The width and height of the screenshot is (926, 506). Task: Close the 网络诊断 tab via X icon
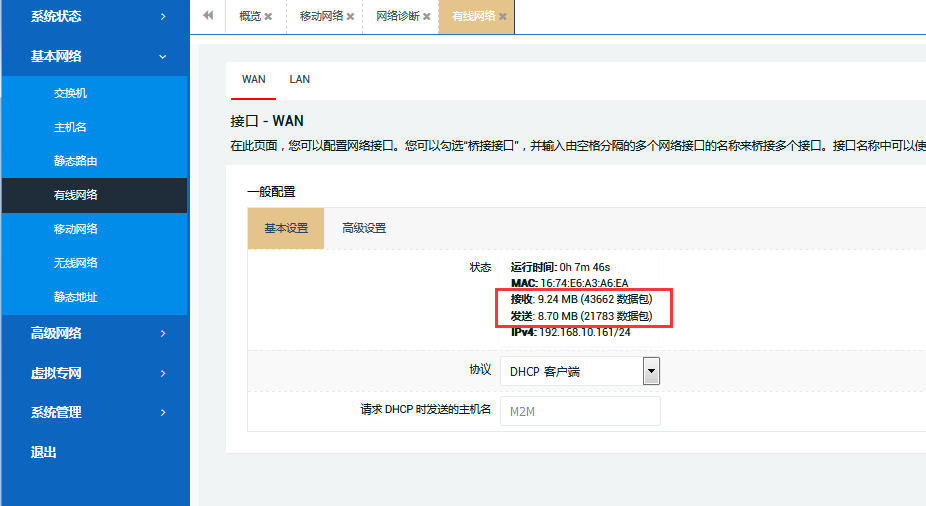(427, 17)
